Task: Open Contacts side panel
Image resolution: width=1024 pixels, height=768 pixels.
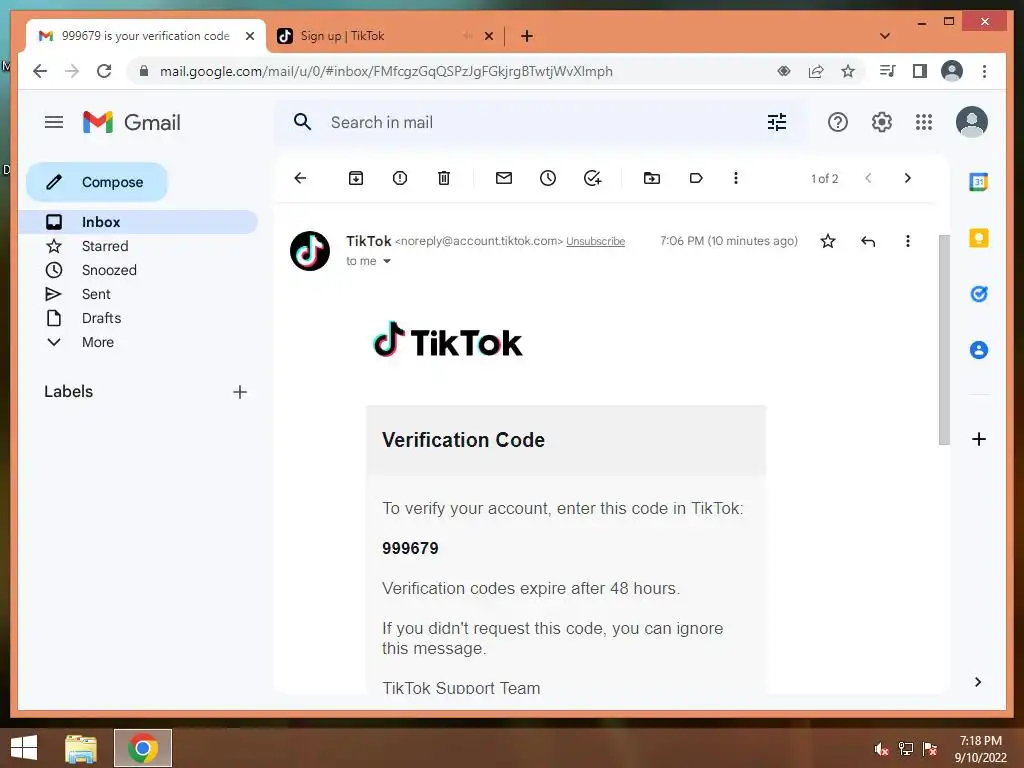Action: pos(978,350)
